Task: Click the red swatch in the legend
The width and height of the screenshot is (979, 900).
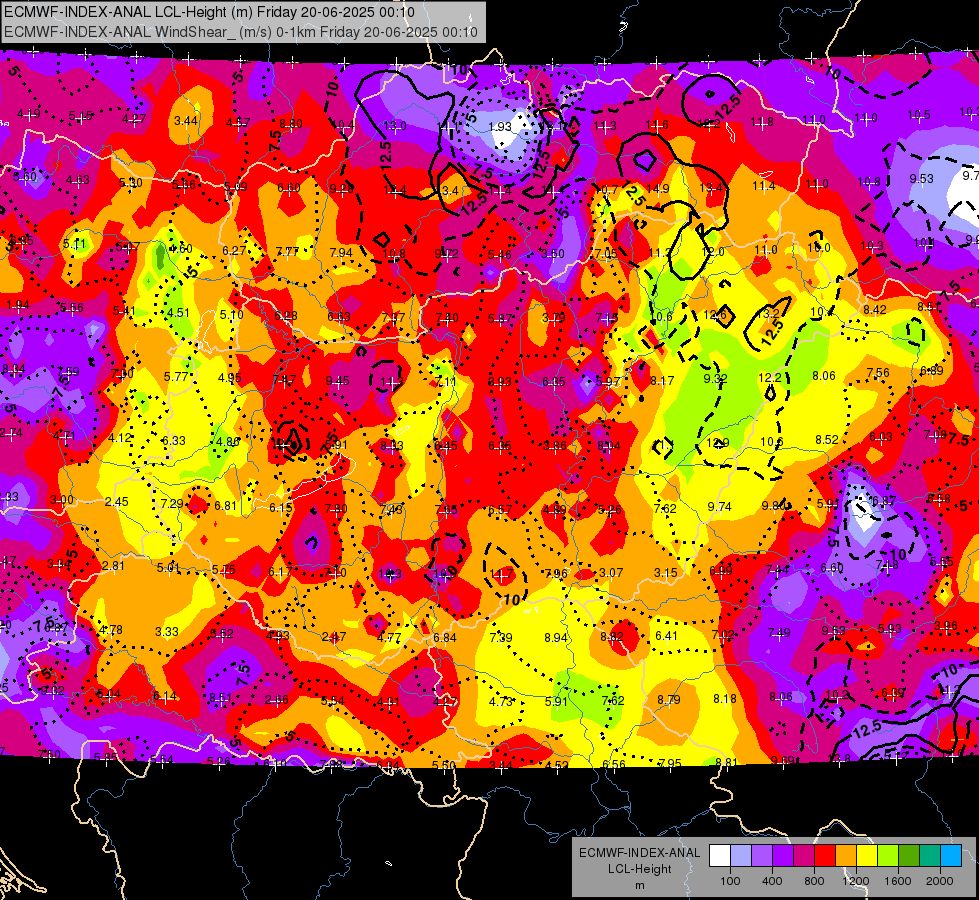Action: click(x=825, y=856)
